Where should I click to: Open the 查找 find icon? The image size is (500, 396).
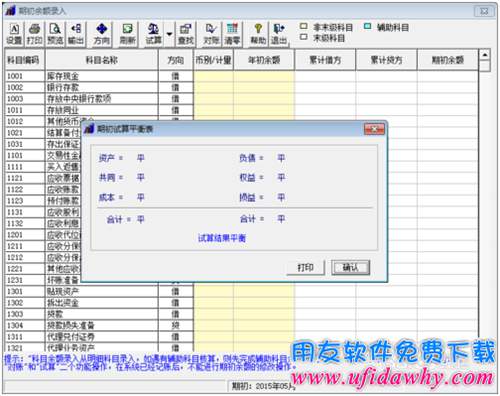(185, 34)
